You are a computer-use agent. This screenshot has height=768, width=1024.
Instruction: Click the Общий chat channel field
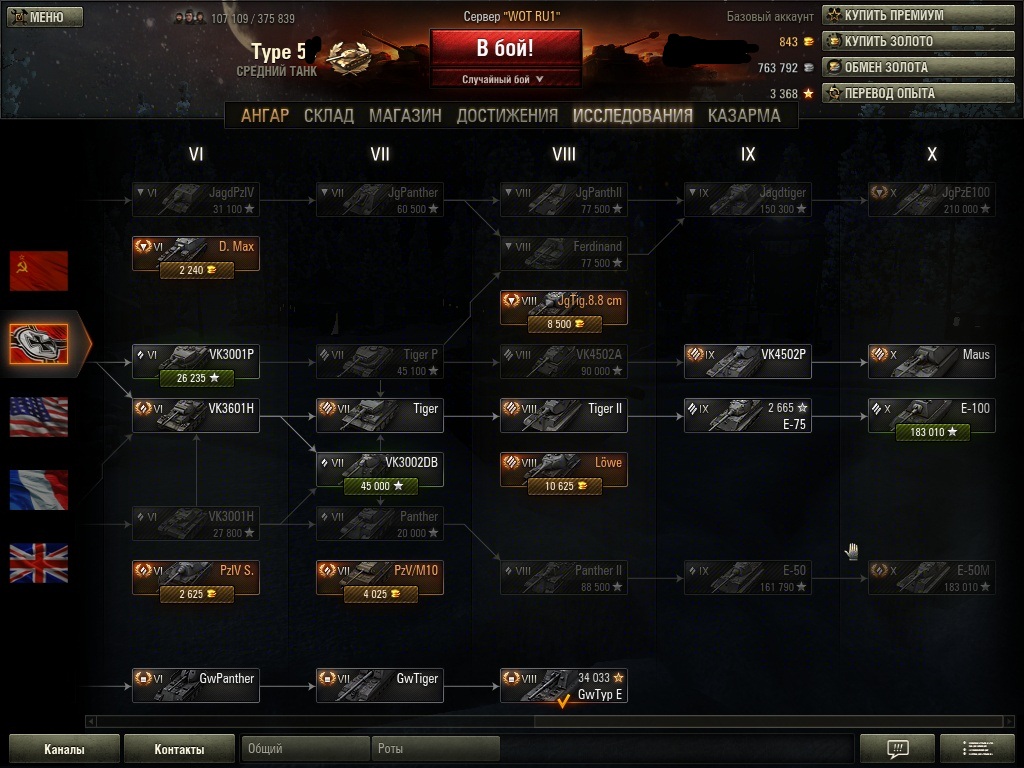tap(305, 748)
